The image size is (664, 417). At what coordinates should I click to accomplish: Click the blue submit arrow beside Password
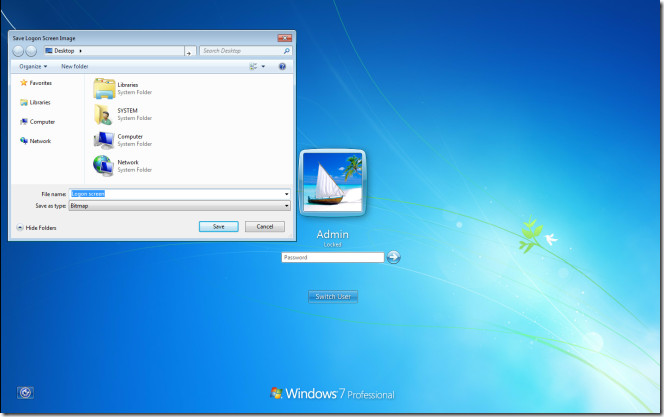[x=393, y=257]
